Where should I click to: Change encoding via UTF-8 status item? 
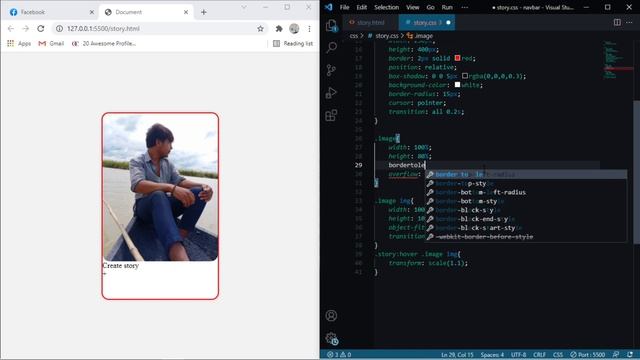pyautogui.click(x=518, y=355)
